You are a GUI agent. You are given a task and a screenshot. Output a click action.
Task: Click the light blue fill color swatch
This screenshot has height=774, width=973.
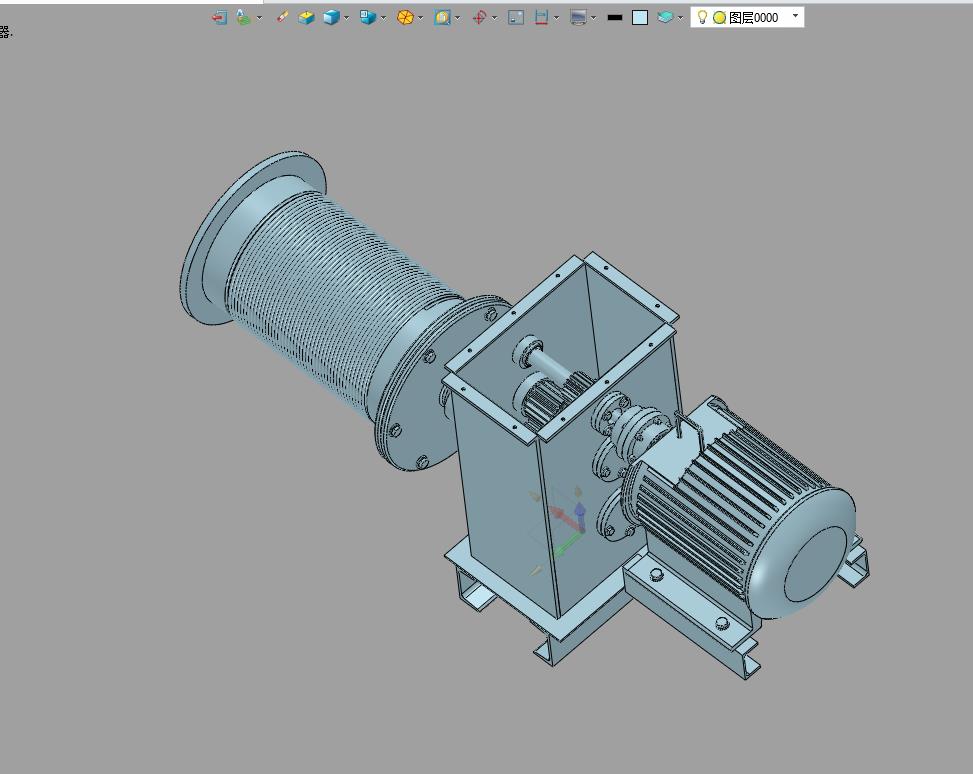point(640,17)
